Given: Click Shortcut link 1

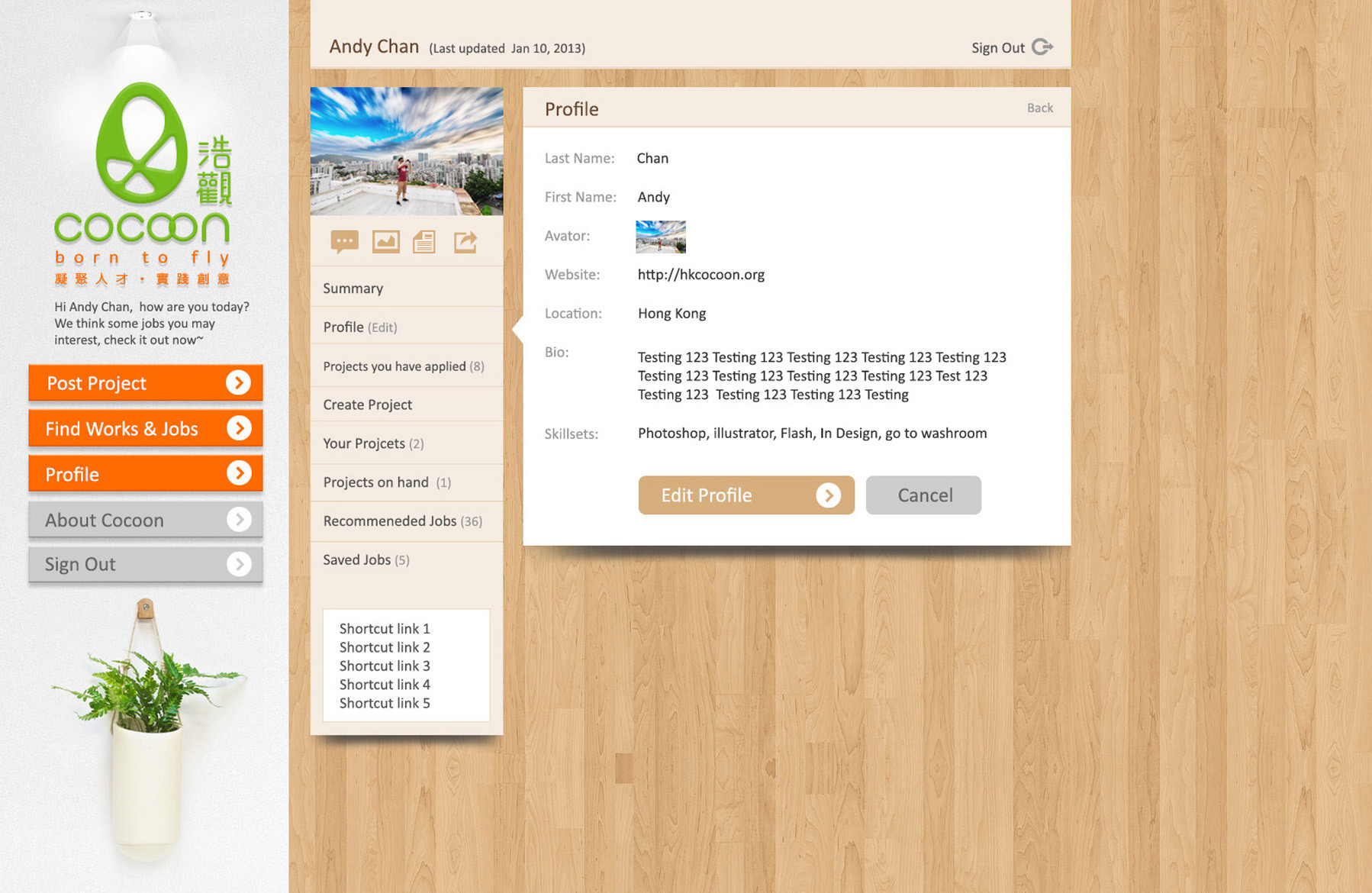Looking at the screenshot, I should (x=385, y=628).
